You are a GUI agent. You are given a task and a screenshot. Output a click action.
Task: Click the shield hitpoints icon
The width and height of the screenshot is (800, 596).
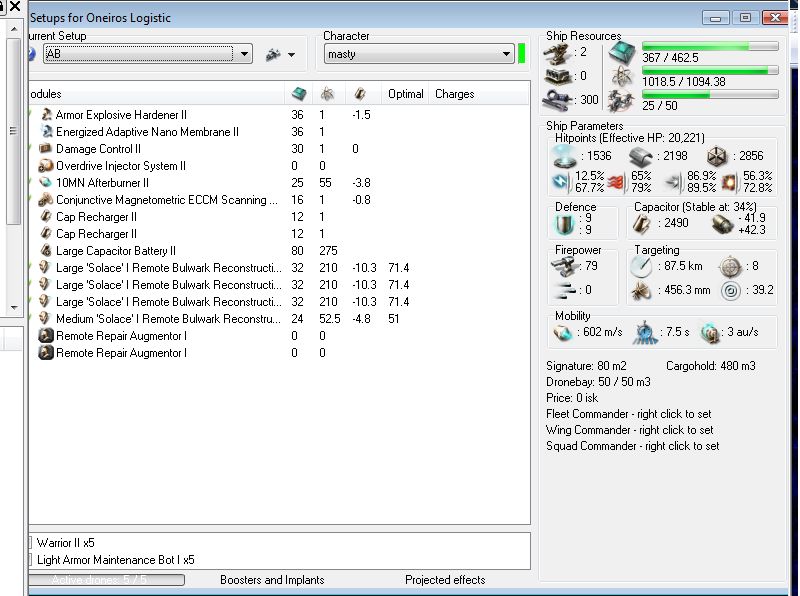(x=565, y=155)
